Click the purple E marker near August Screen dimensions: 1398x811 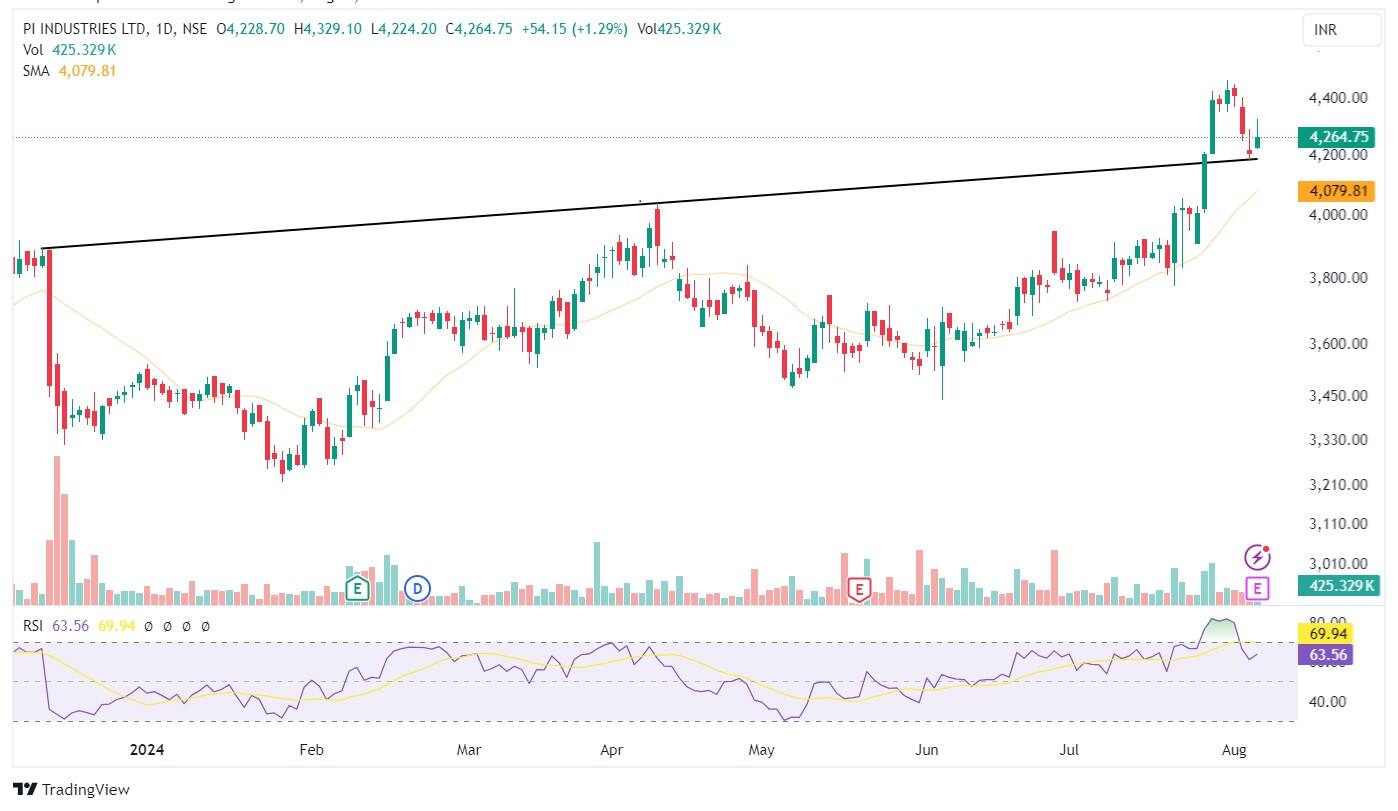click(1258, 588)
